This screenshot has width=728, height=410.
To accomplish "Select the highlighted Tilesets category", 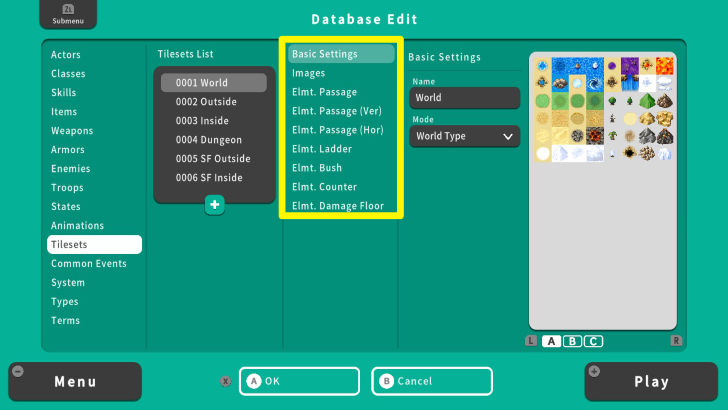I will (x=94, y=245).
